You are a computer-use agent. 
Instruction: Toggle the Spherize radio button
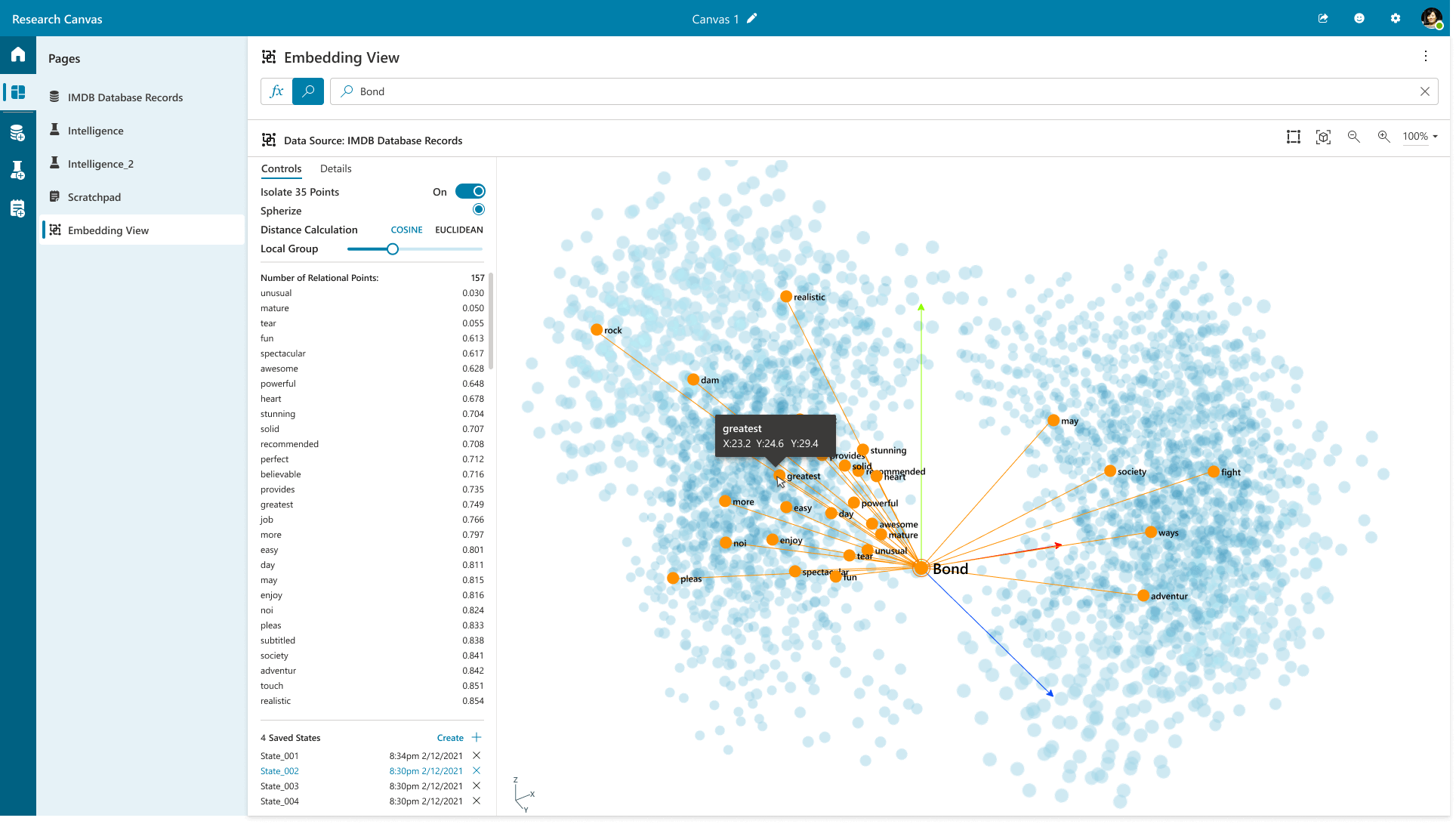(478, 210)
